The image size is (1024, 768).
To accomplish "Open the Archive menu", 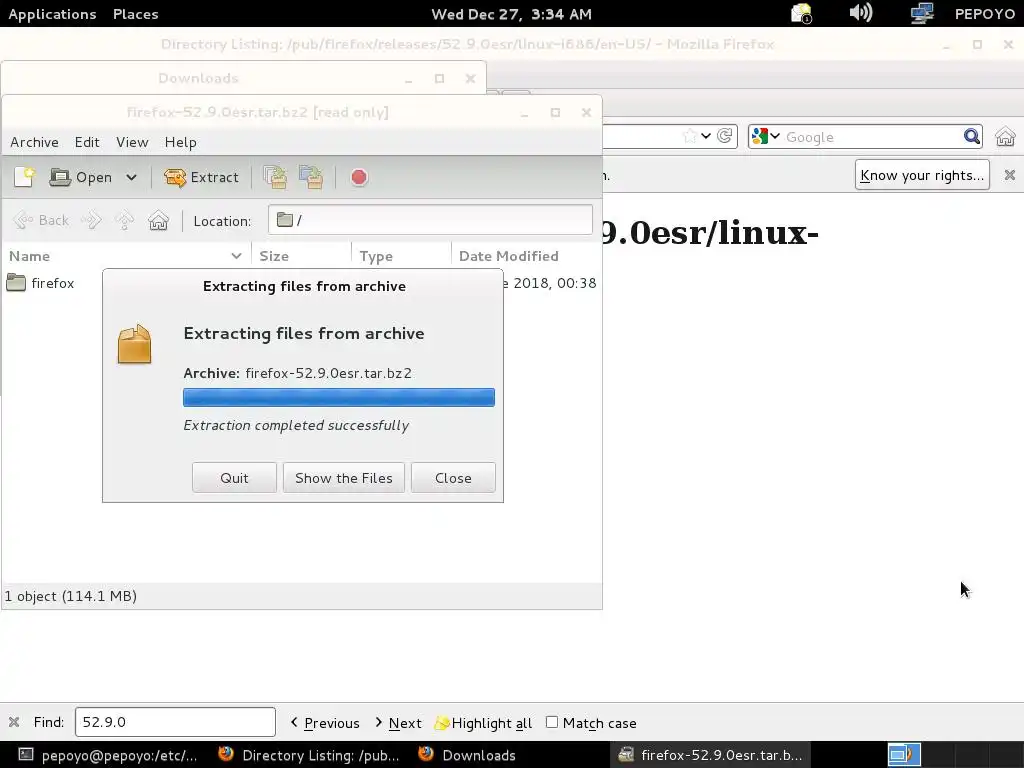I will click(34, 142).
